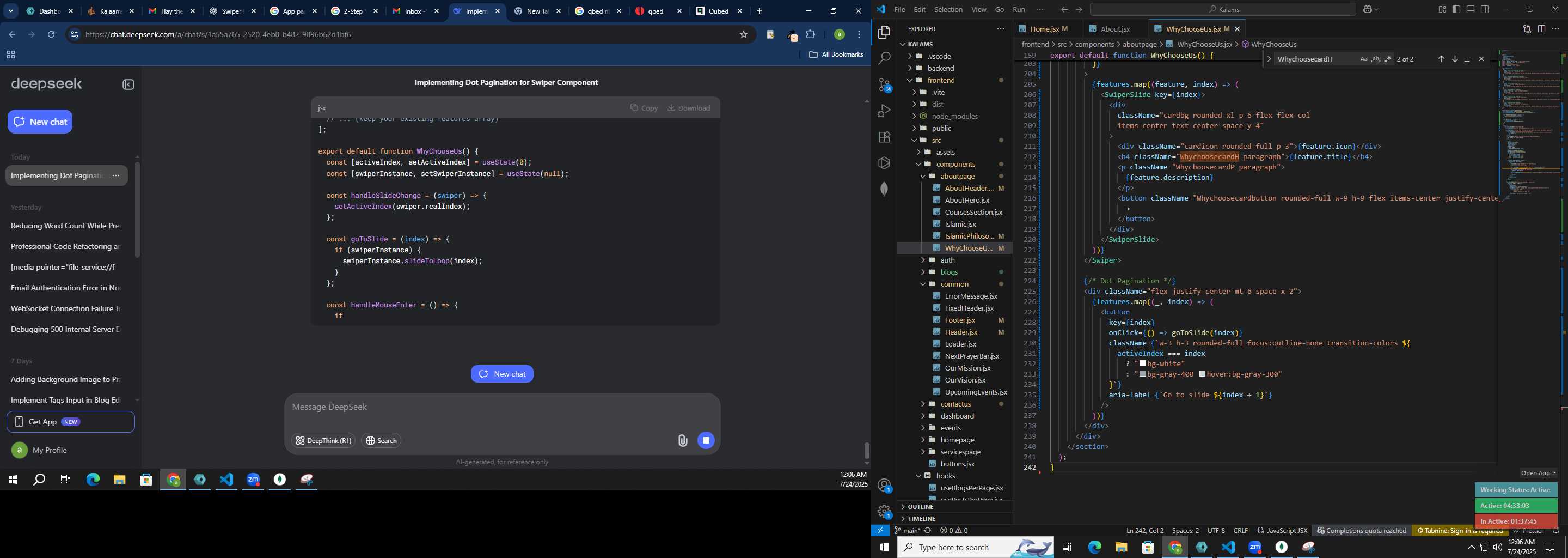This screenshot has height=558, width=1568.
Task: Collapse the KALAMS root section
Action: point(954,45)
